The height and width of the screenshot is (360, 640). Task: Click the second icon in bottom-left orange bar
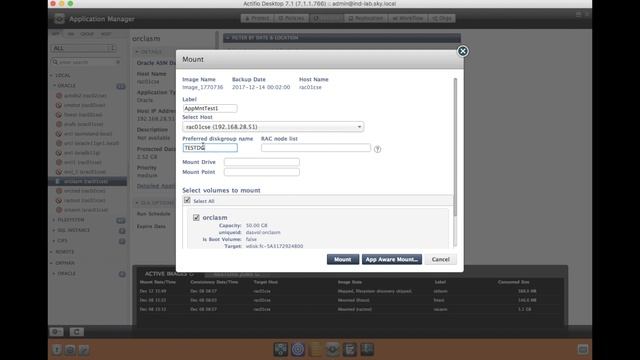pyautogui.click(x=70, y=350)
